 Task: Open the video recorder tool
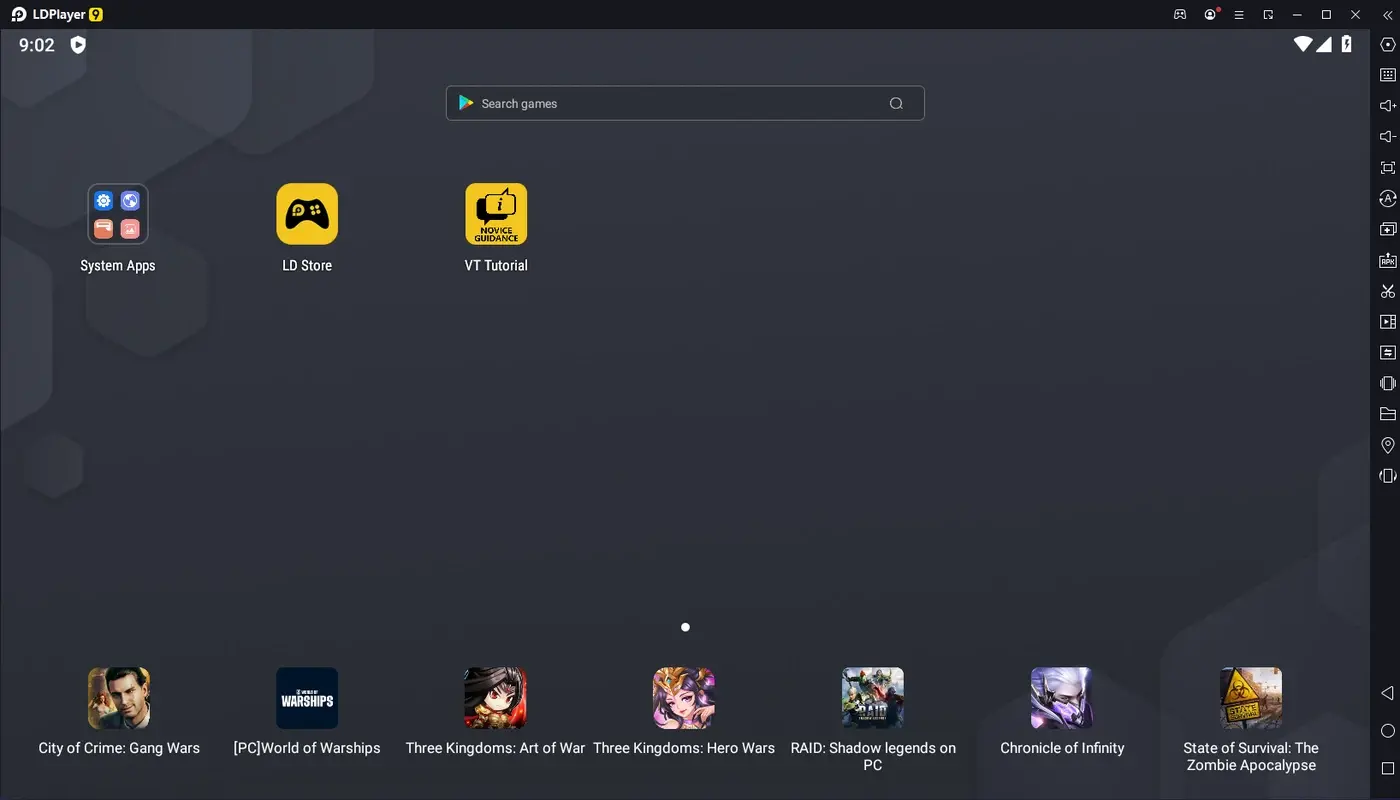[x=1387, y=321]
